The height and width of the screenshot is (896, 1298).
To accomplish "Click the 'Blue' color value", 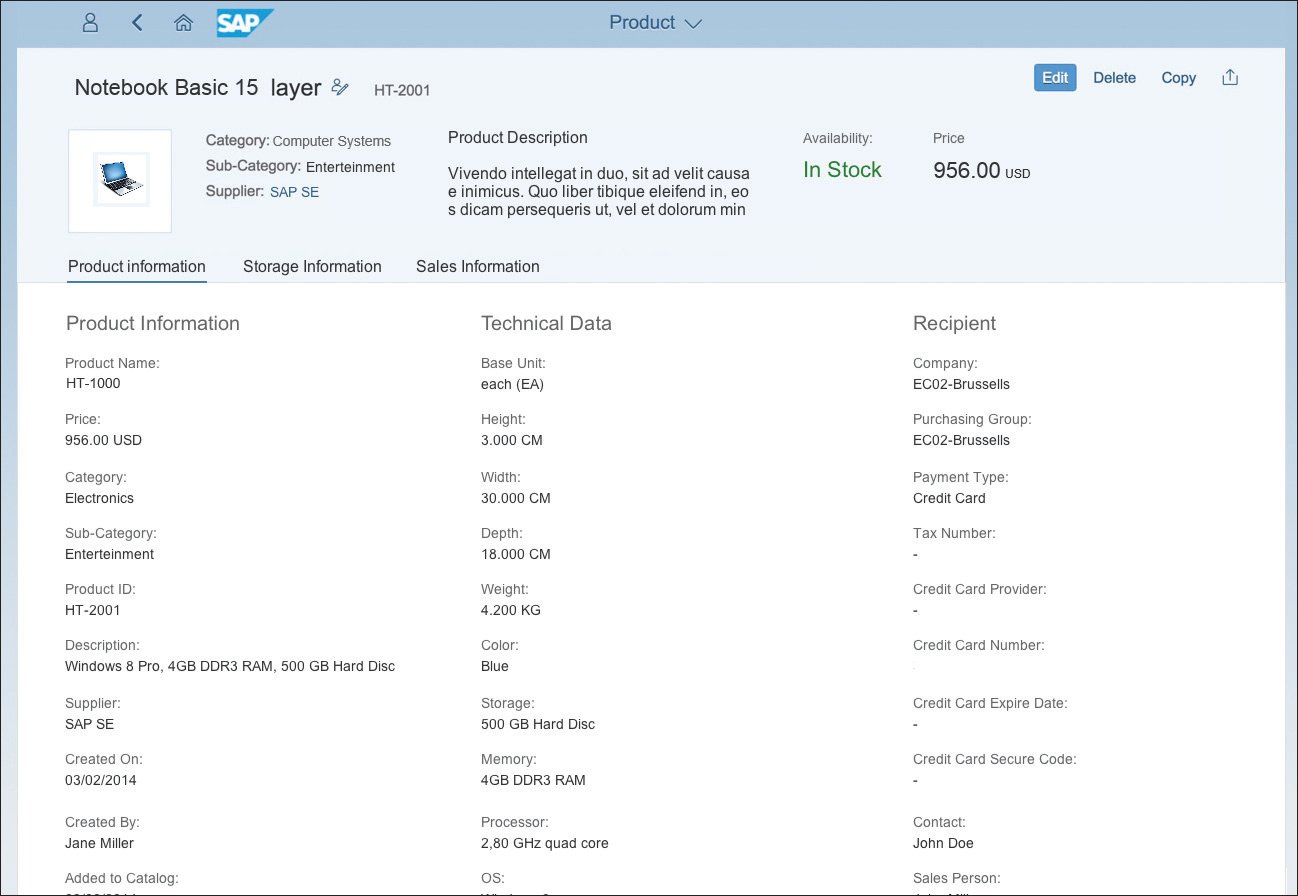I will click(495, 666).
